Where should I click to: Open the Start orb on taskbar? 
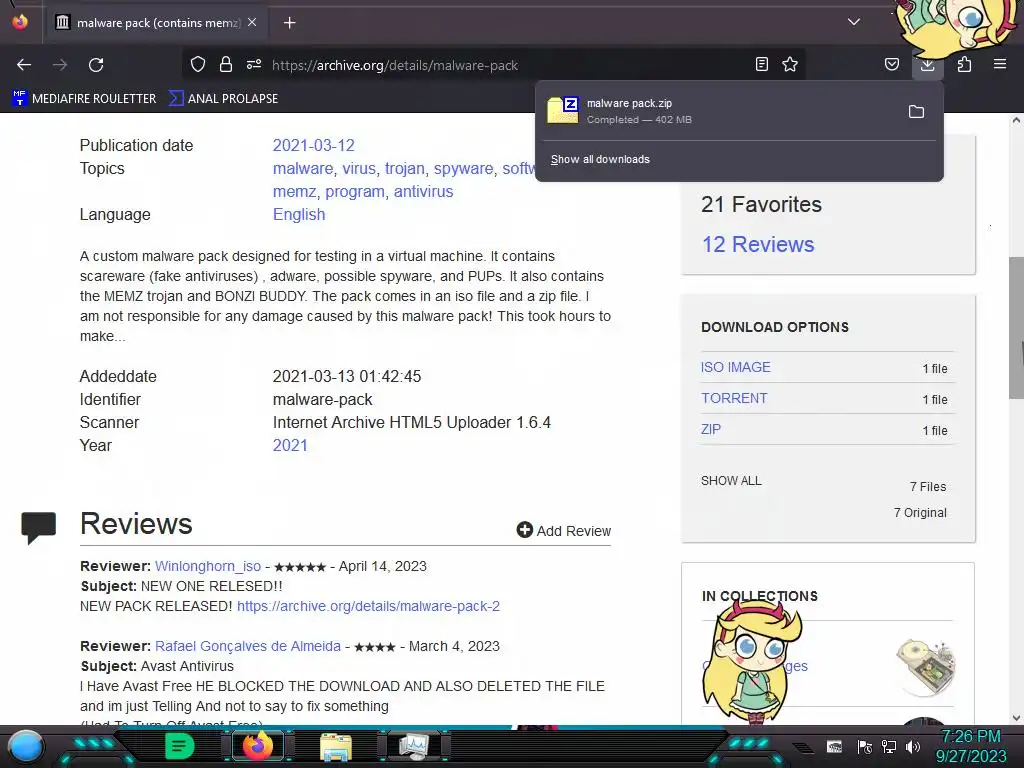[25, 747]
